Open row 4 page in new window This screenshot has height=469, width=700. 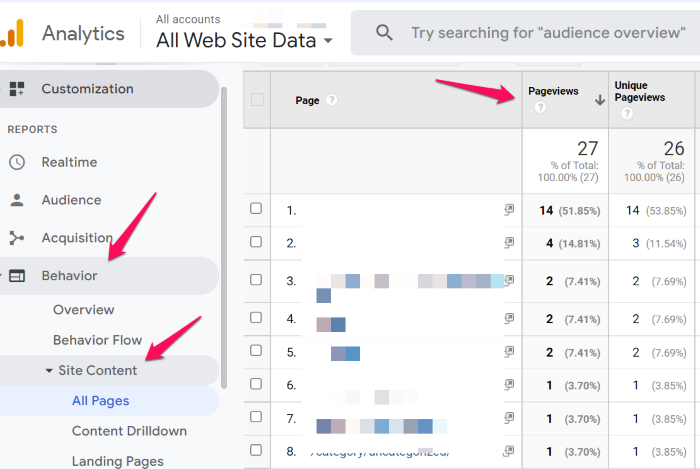pyautogui.click(x=509, y=318)
